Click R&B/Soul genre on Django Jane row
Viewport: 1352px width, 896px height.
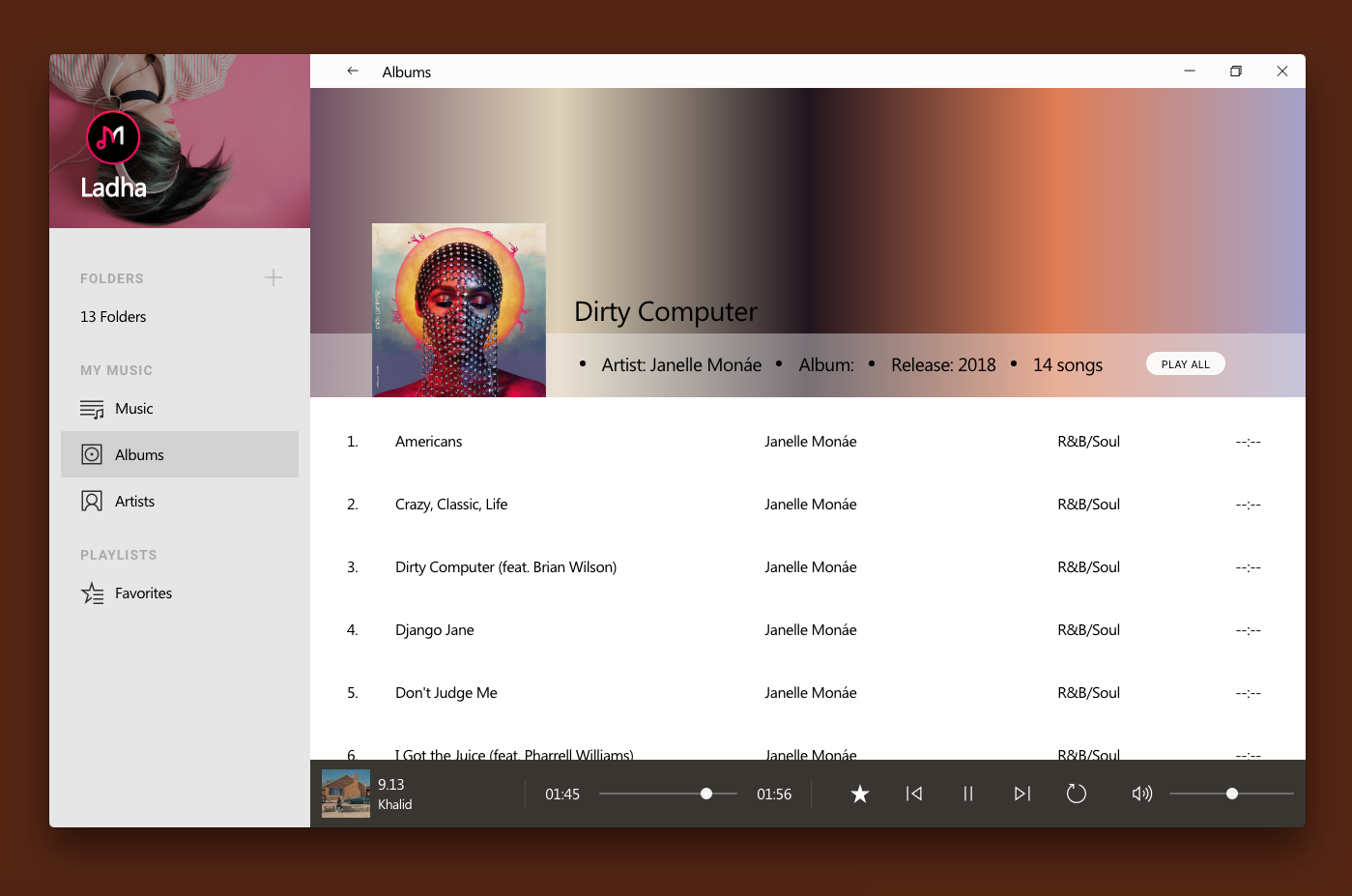[x=1089, y=630]
